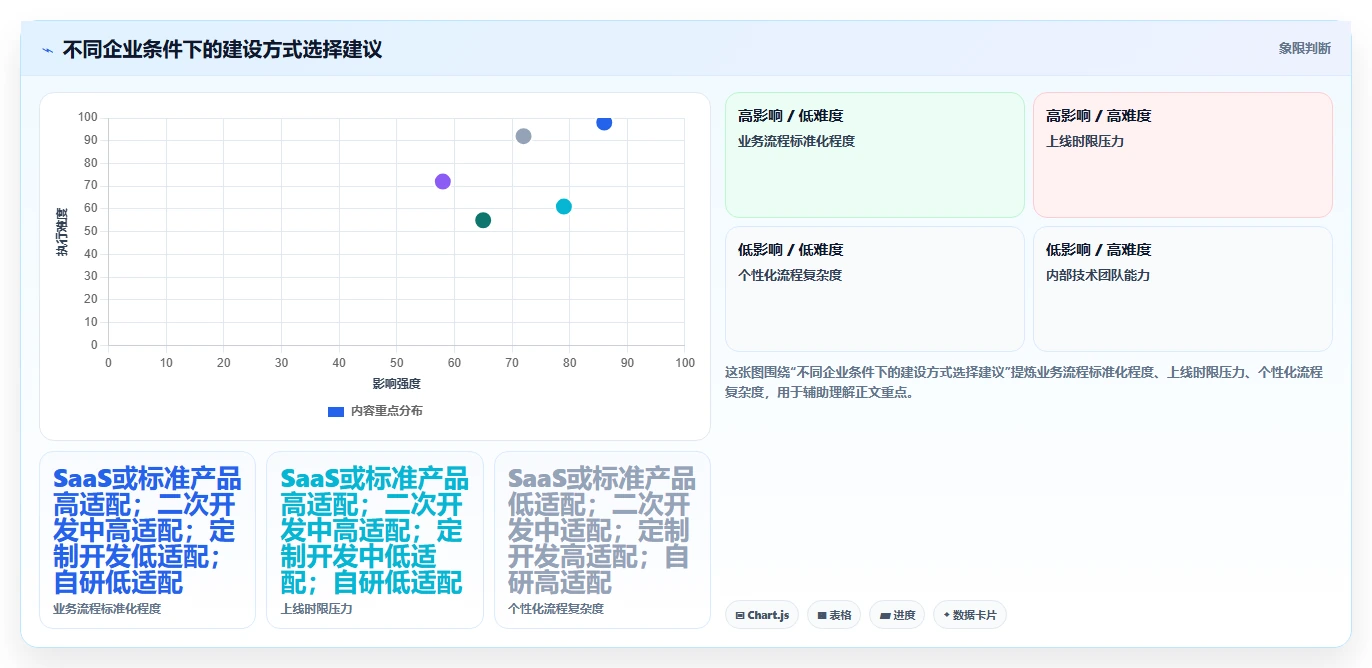This screenshot has width=1372, height=668.
Task: Click the 个性化流程复杂度 text in quadrant card
Action: pos(790,275)
